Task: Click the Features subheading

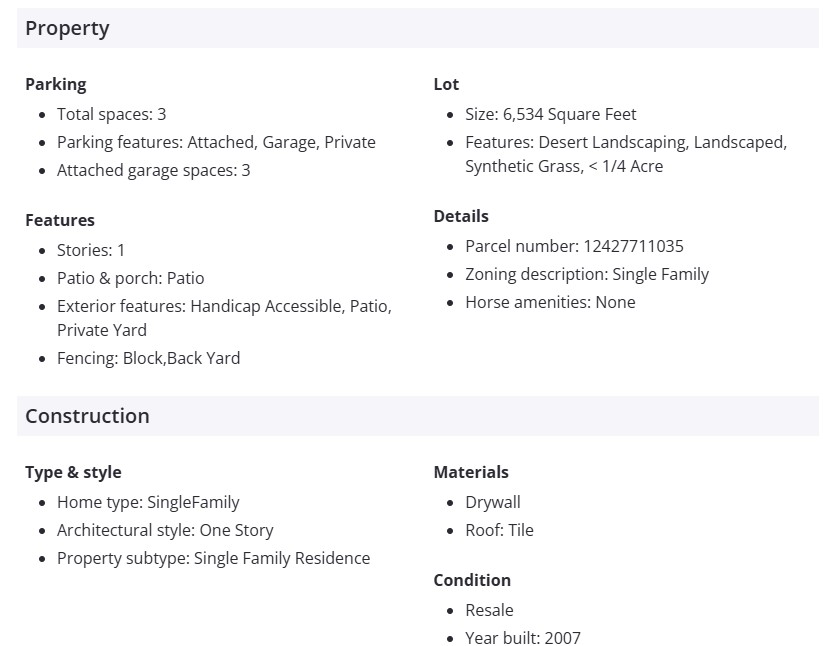Action: [60, 220]
